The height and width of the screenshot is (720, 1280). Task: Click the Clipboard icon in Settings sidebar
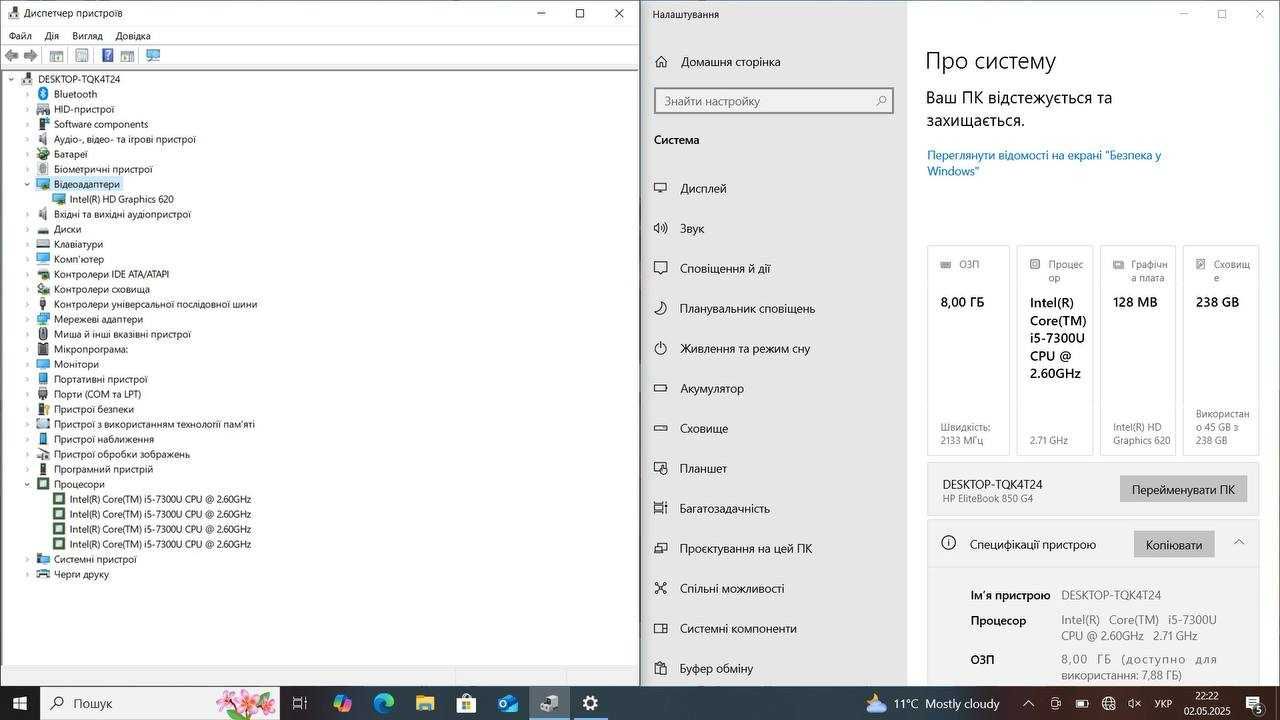[x=660, y=668]
